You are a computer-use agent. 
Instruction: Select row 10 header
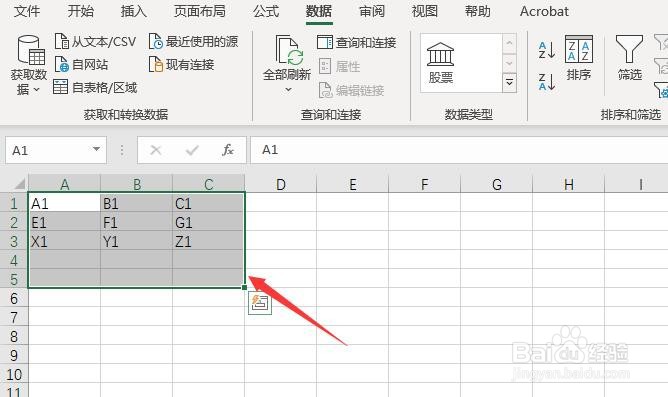14,374
